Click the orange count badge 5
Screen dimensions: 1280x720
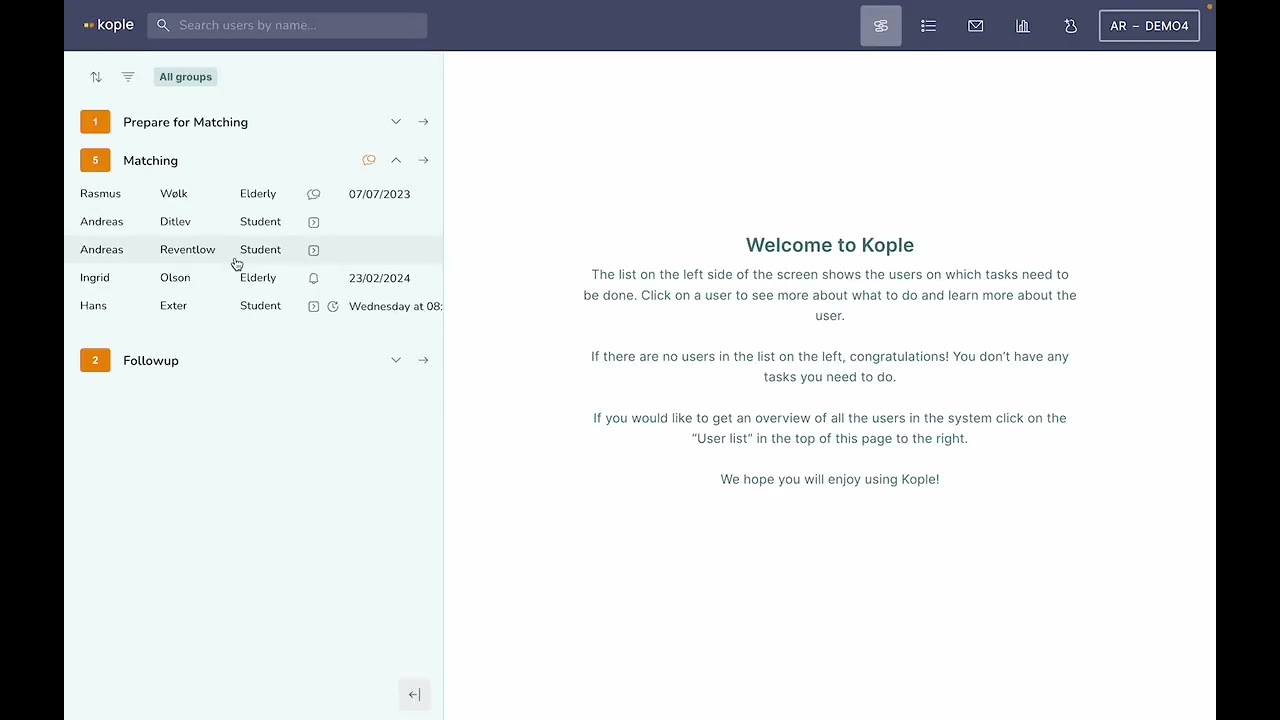95,160
